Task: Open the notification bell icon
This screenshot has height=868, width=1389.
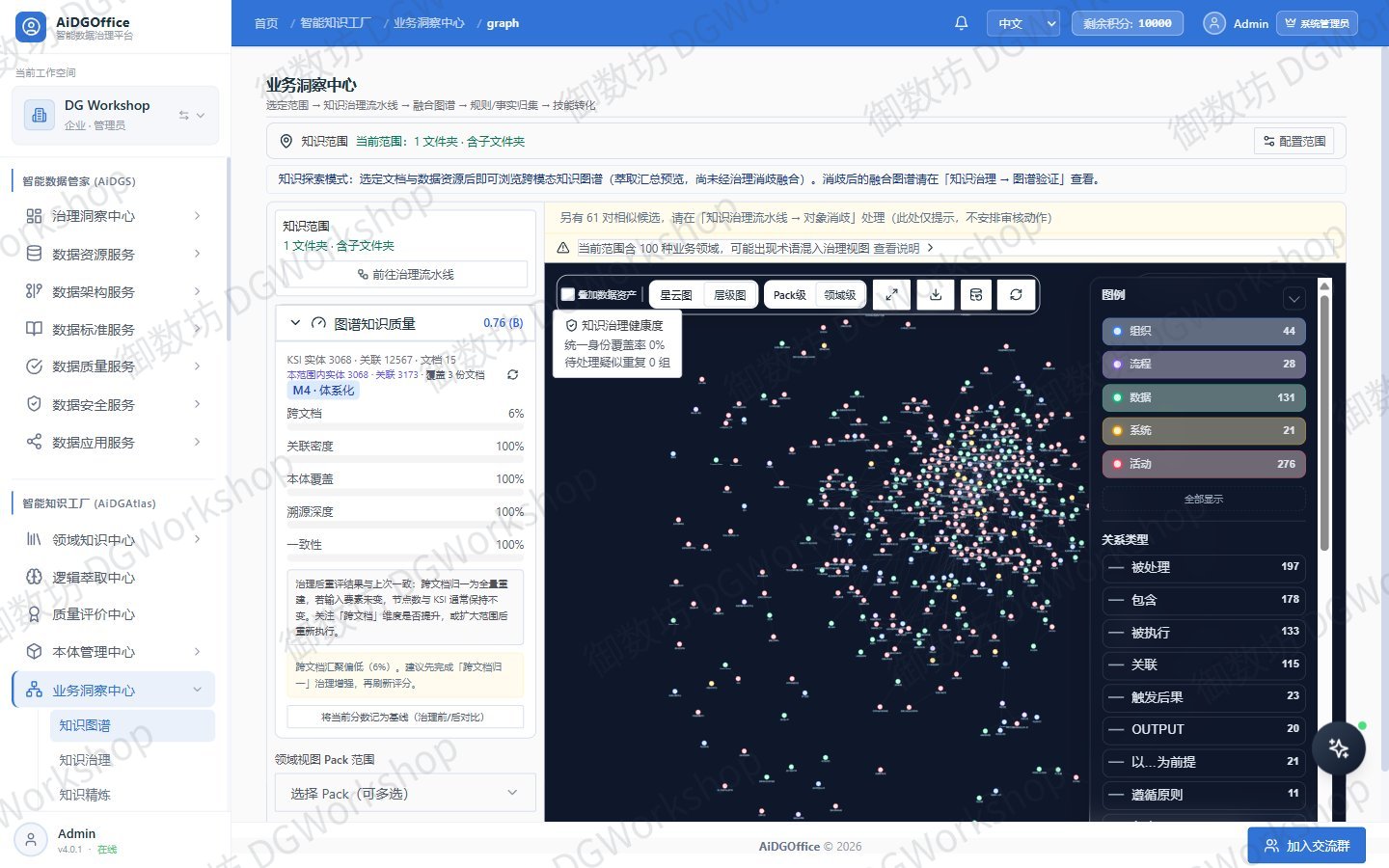Action: click(961, 23)
